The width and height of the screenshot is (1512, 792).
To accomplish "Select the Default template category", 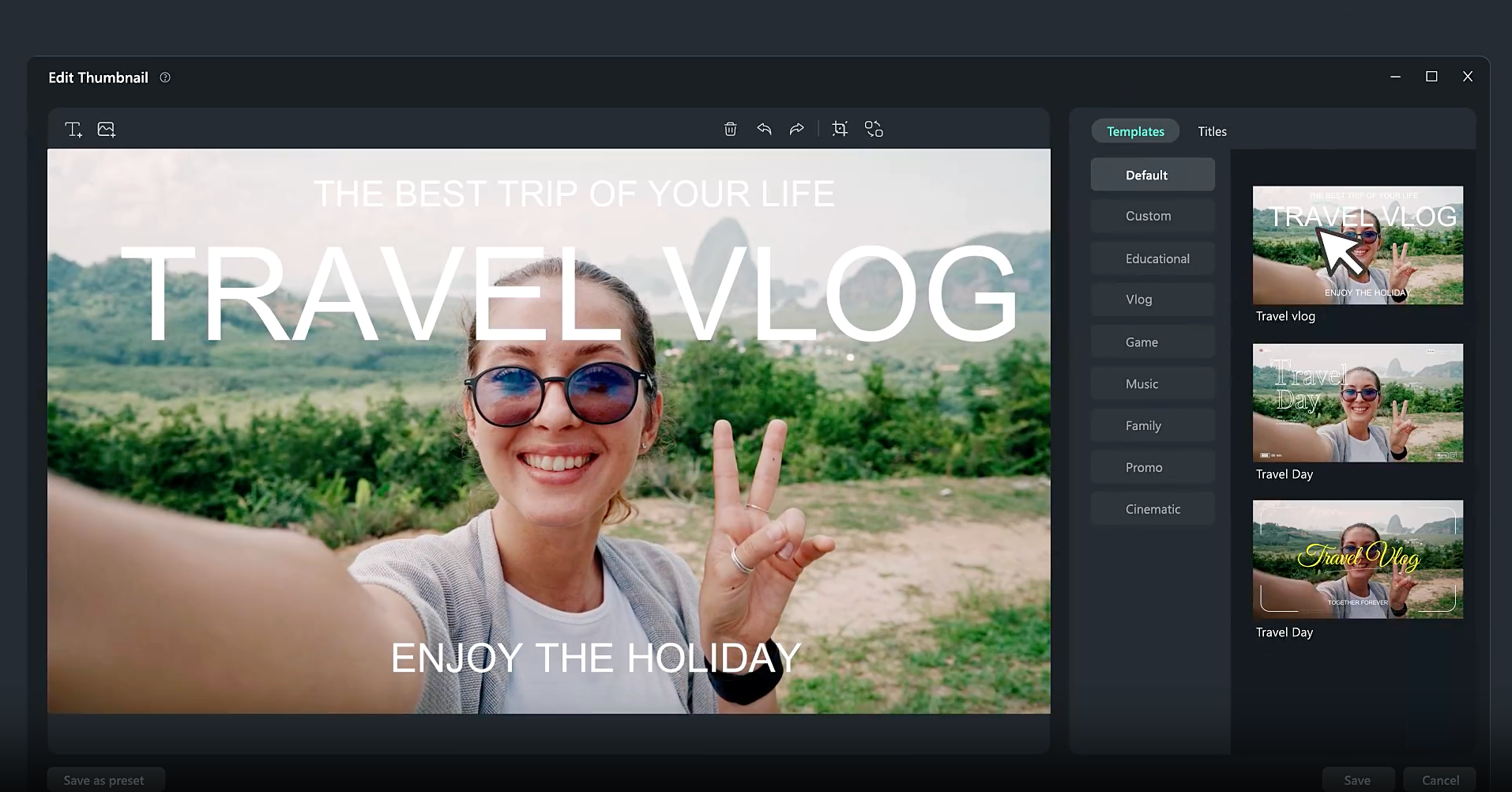I will pos(1153,175).
